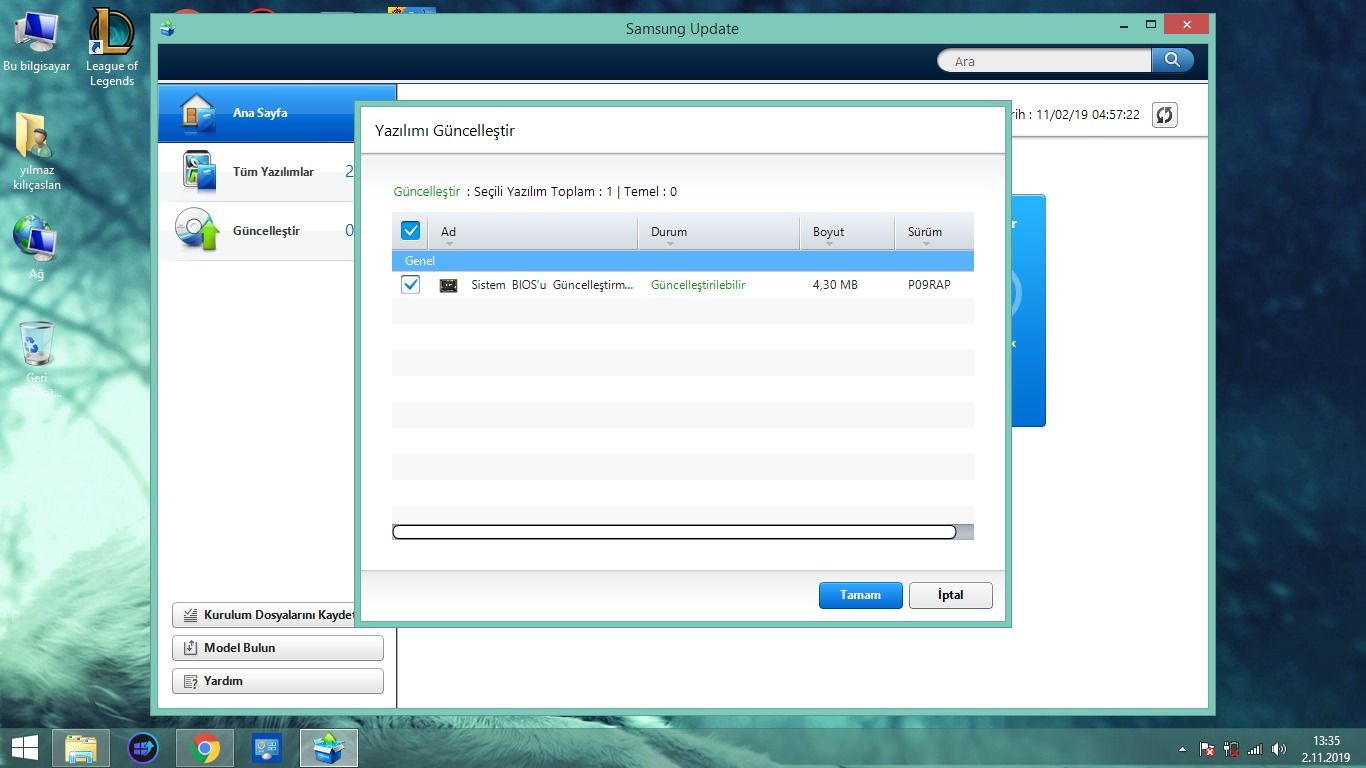Select the Genel group row
Image resolution: width=1366 pixels, height=768 pixels.
683,261
